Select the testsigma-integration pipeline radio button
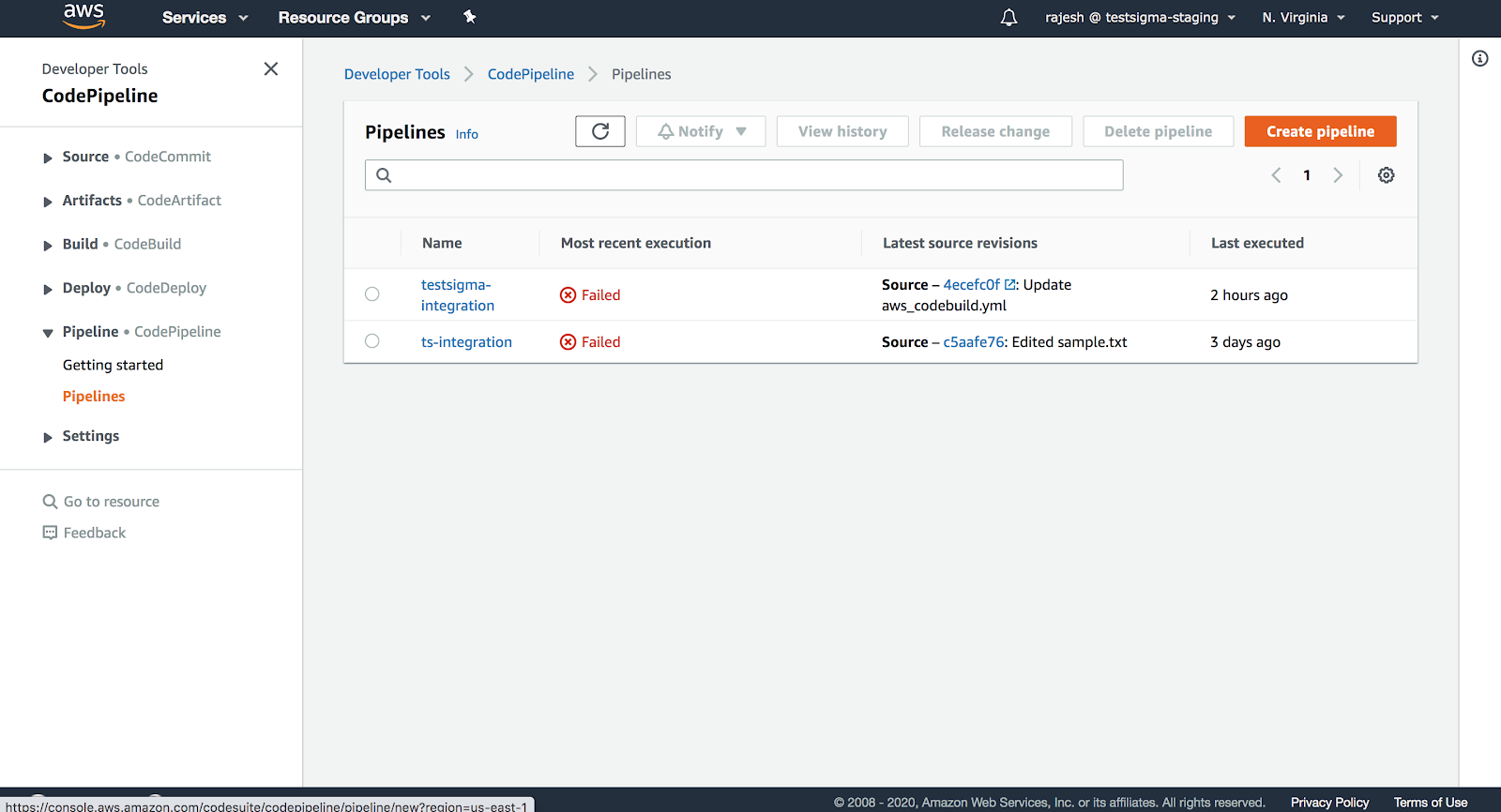Screen dimensions: 1501x812 pos(372,294)
